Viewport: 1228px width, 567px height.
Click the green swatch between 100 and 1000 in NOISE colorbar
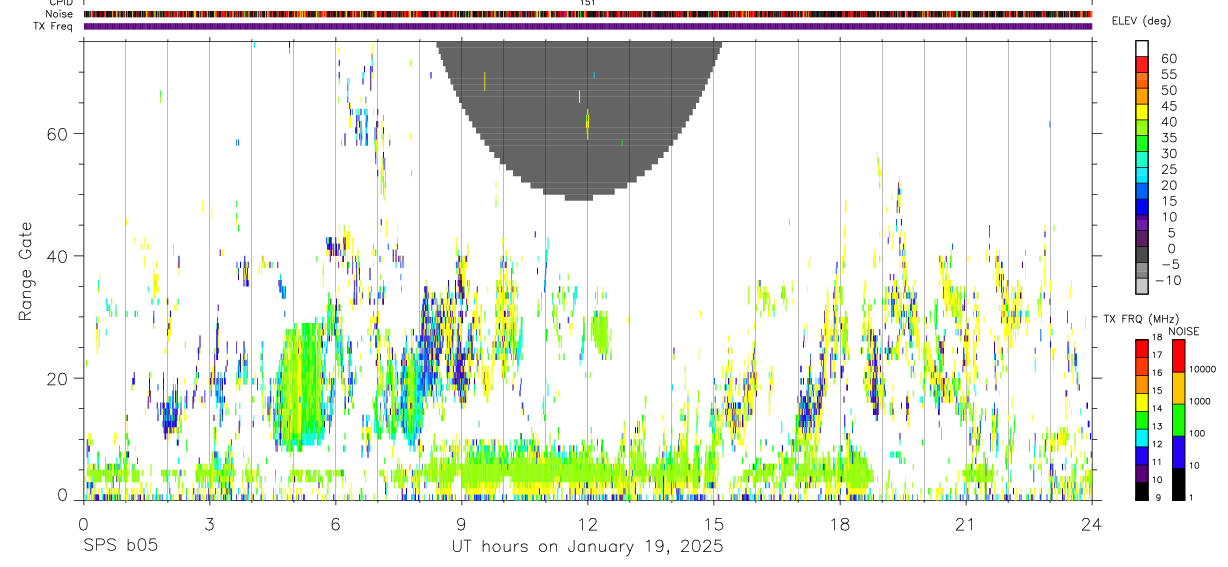pos(1178,420)
